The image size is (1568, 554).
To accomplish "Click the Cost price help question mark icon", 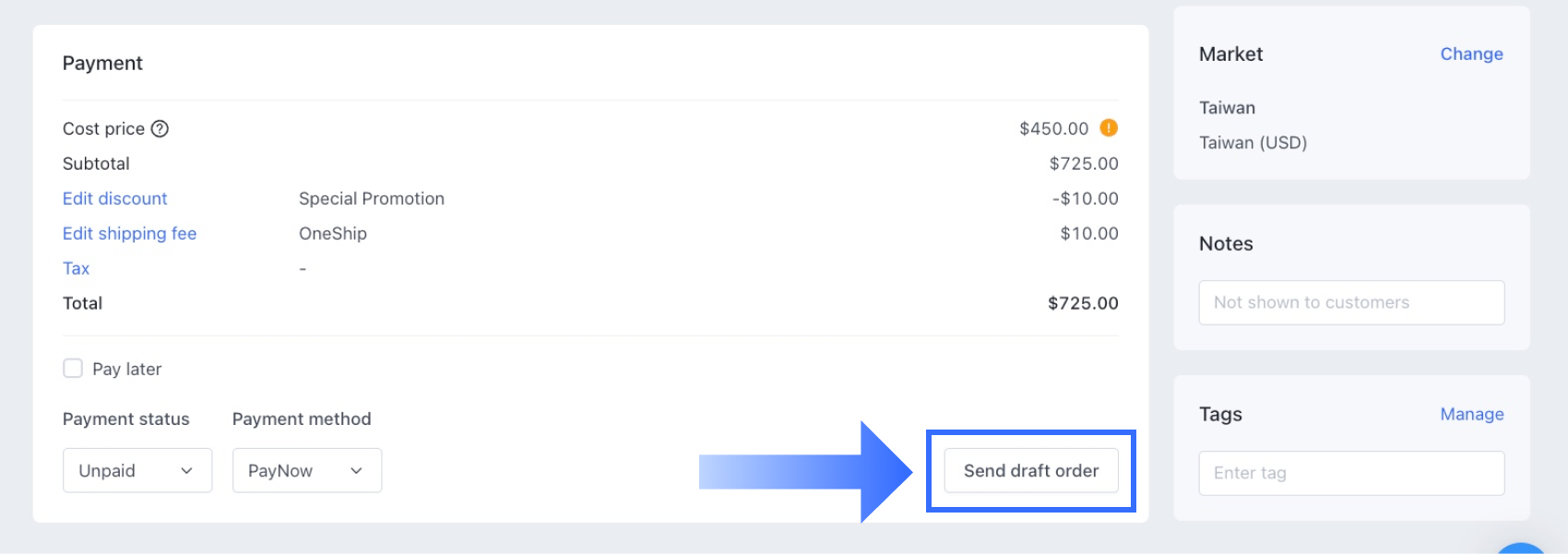I will pyautogui.click(x=160, y=129).
